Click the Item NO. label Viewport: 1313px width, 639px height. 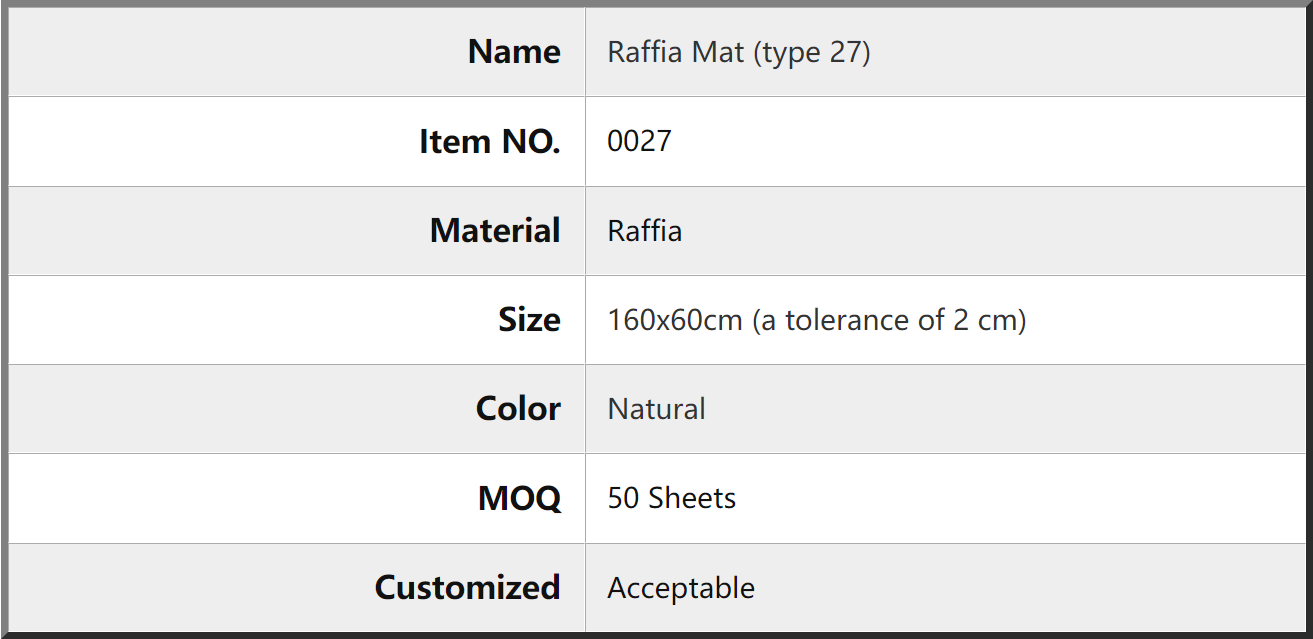(x=490, y=142)
